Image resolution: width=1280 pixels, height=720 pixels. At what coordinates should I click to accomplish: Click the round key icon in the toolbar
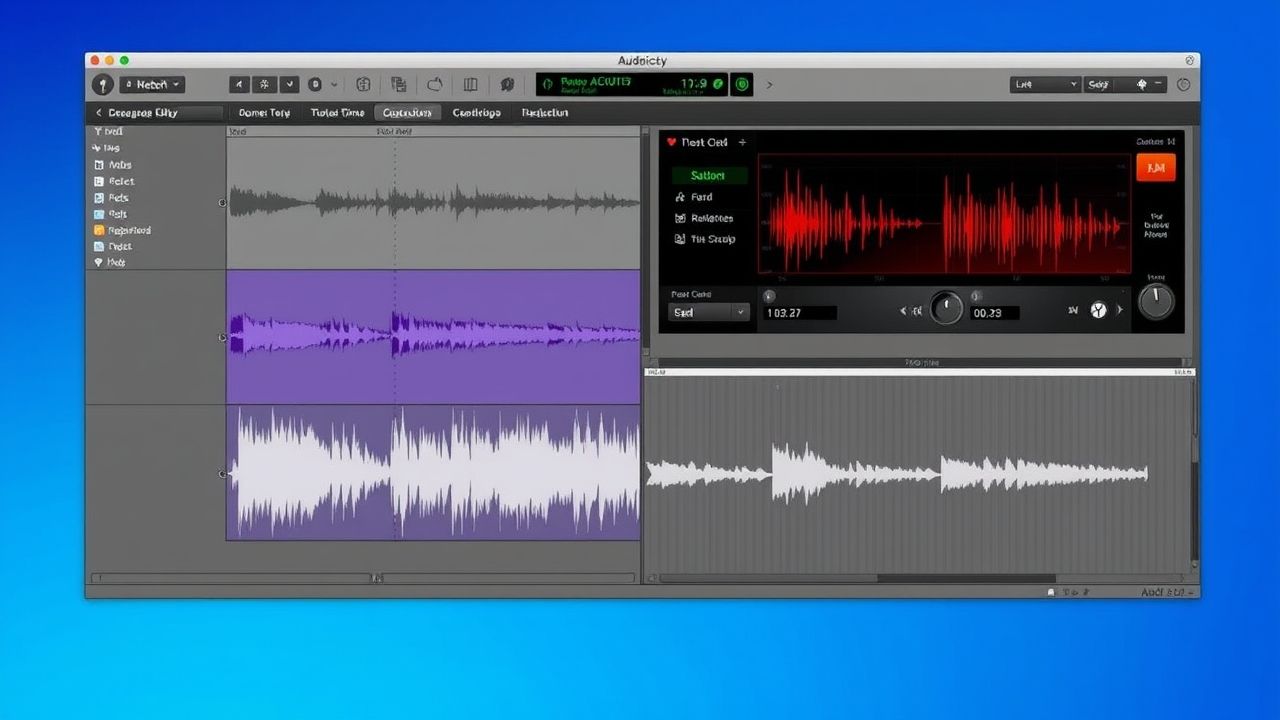pyautogui.click(x=102, y=85)
